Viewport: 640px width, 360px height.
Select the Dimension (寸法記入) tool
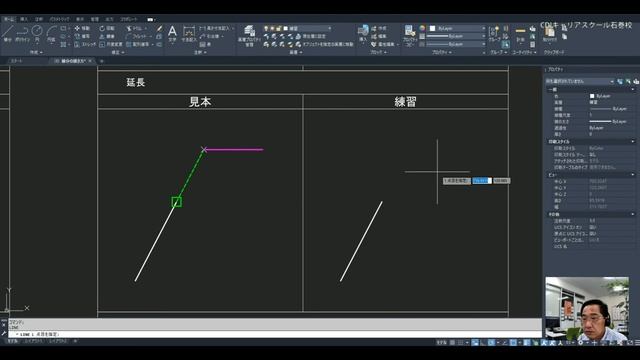point(189,33)
